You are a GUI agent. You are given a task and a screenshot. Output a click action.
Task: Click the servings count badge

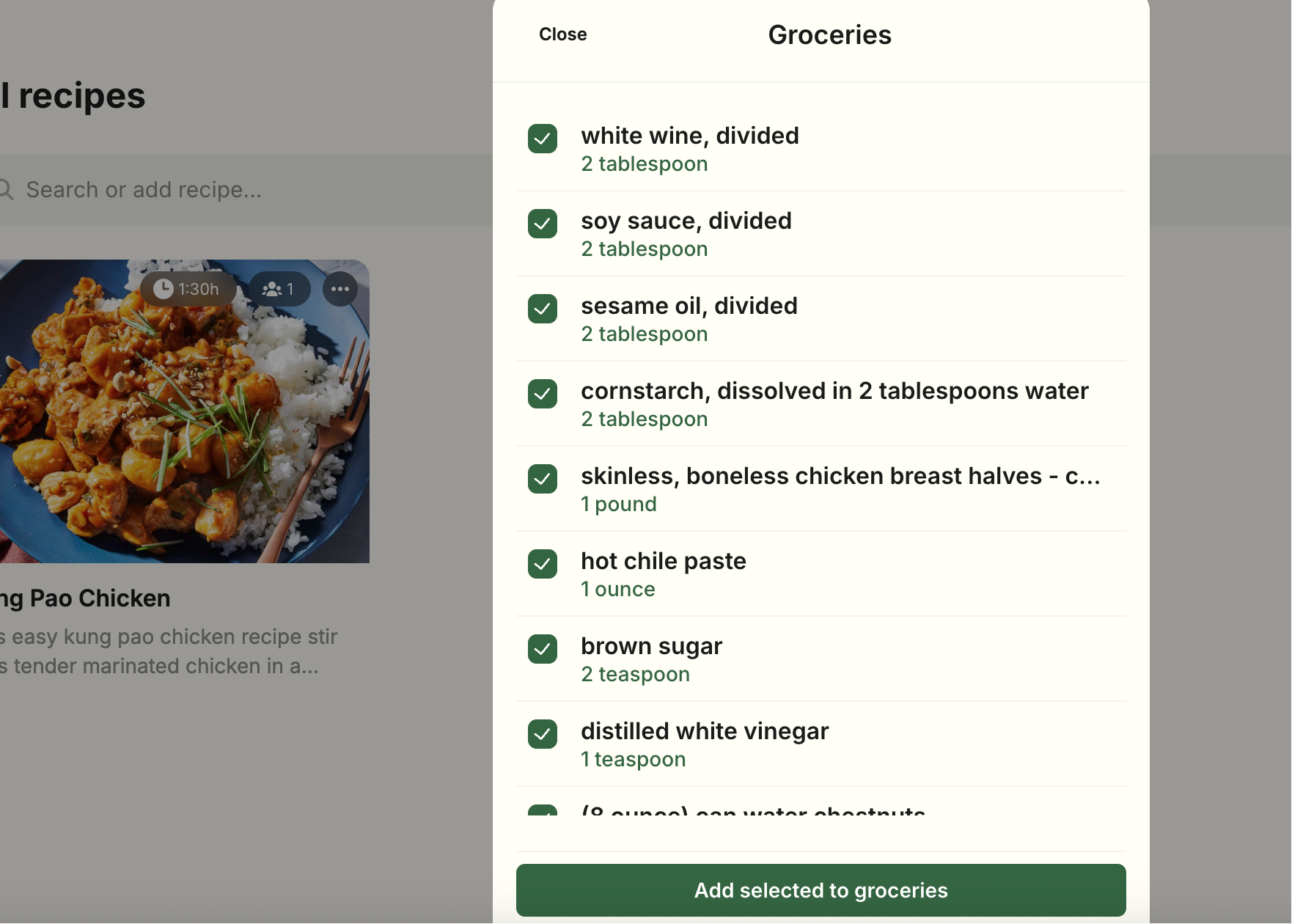279,289
